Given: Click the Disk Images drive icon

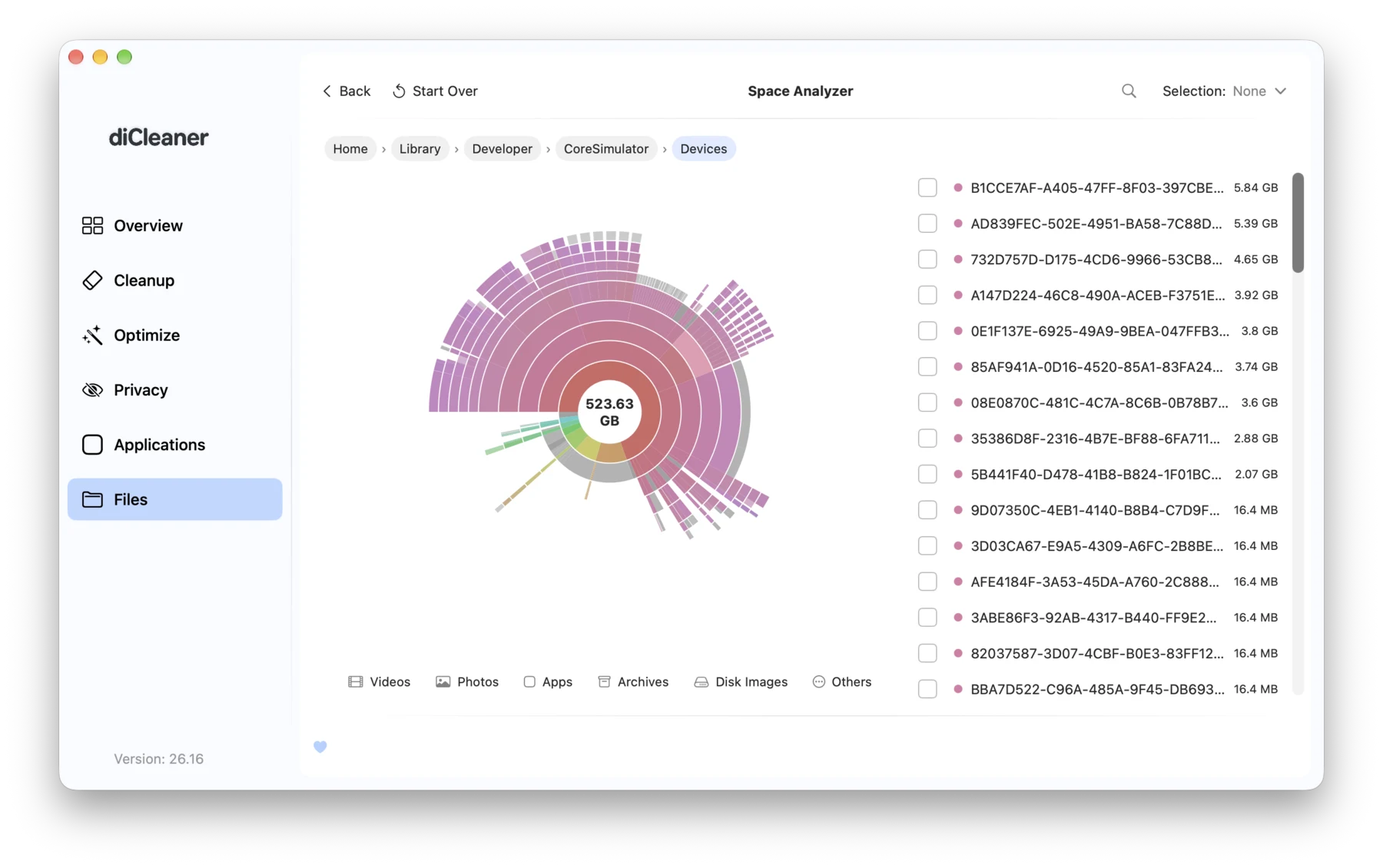Looking at the screenshot, I should click(x=701, y=681).
